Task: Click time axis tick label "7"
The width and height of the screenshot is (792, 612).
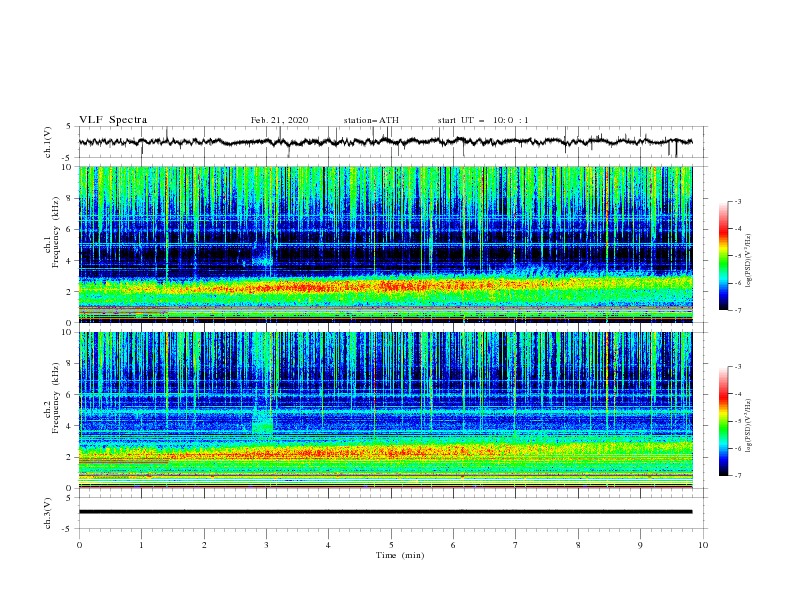Action: point(516,545)
